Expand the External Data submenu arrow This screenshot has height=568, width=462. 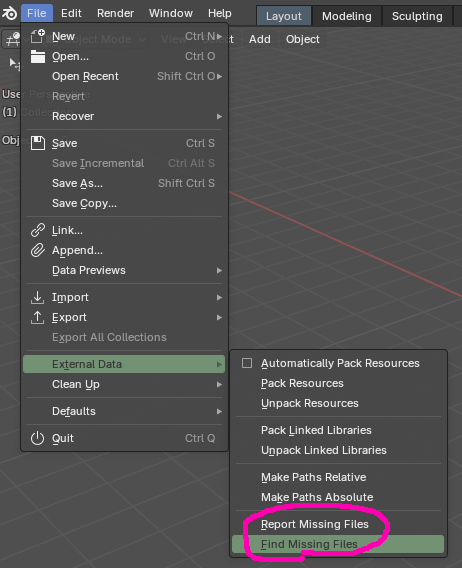pos(219,364)
